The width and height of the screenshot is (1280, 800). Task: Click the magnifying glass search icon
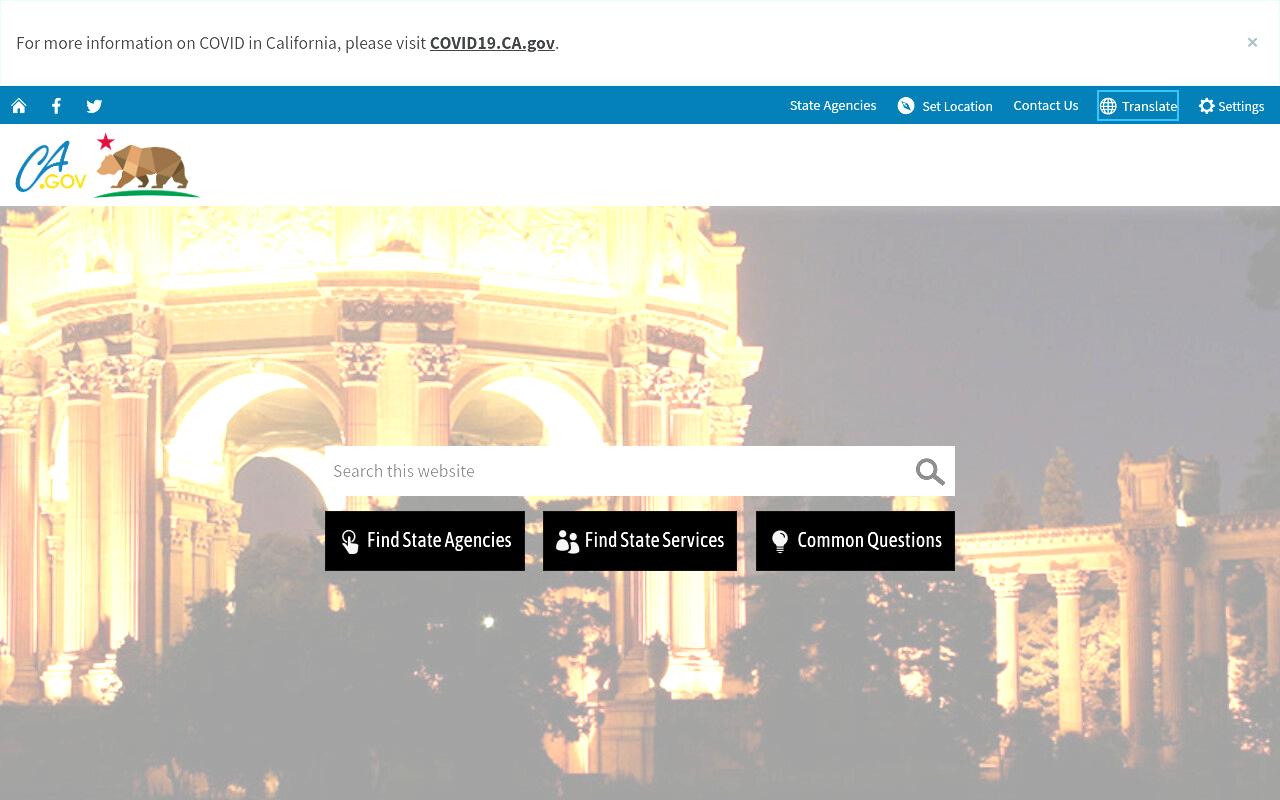coord(930,471)
